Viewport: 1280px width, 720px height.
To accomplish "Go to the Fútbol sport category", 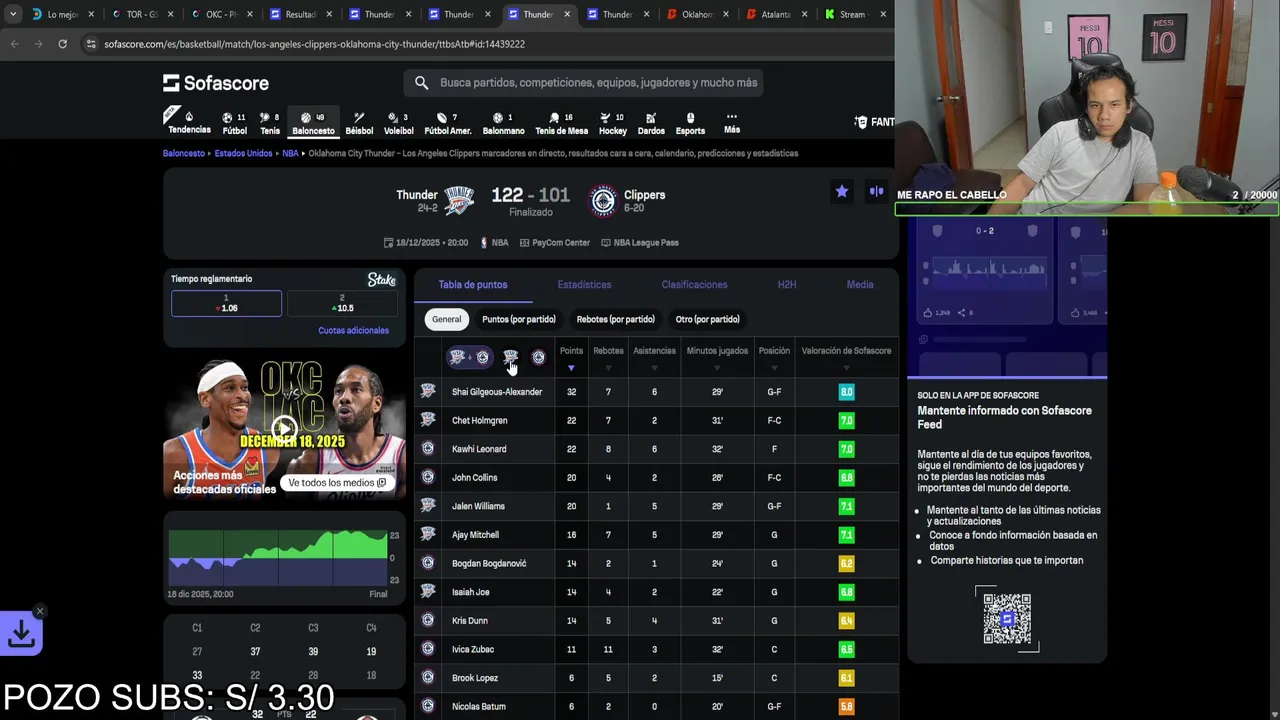I will 234,123.
